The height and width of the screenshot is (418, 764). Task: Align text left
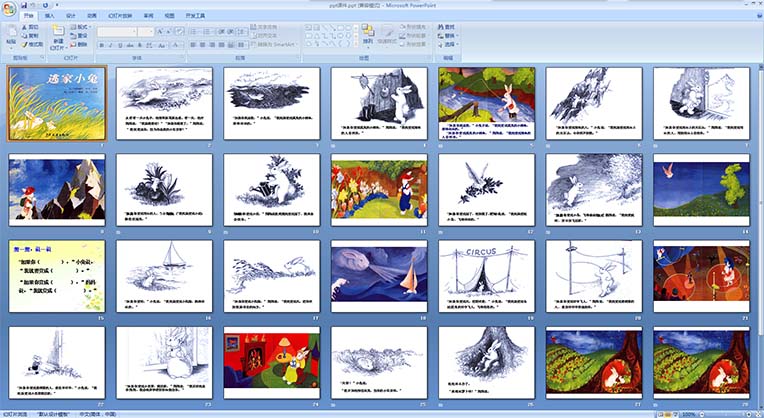click(x=193, y=45)
